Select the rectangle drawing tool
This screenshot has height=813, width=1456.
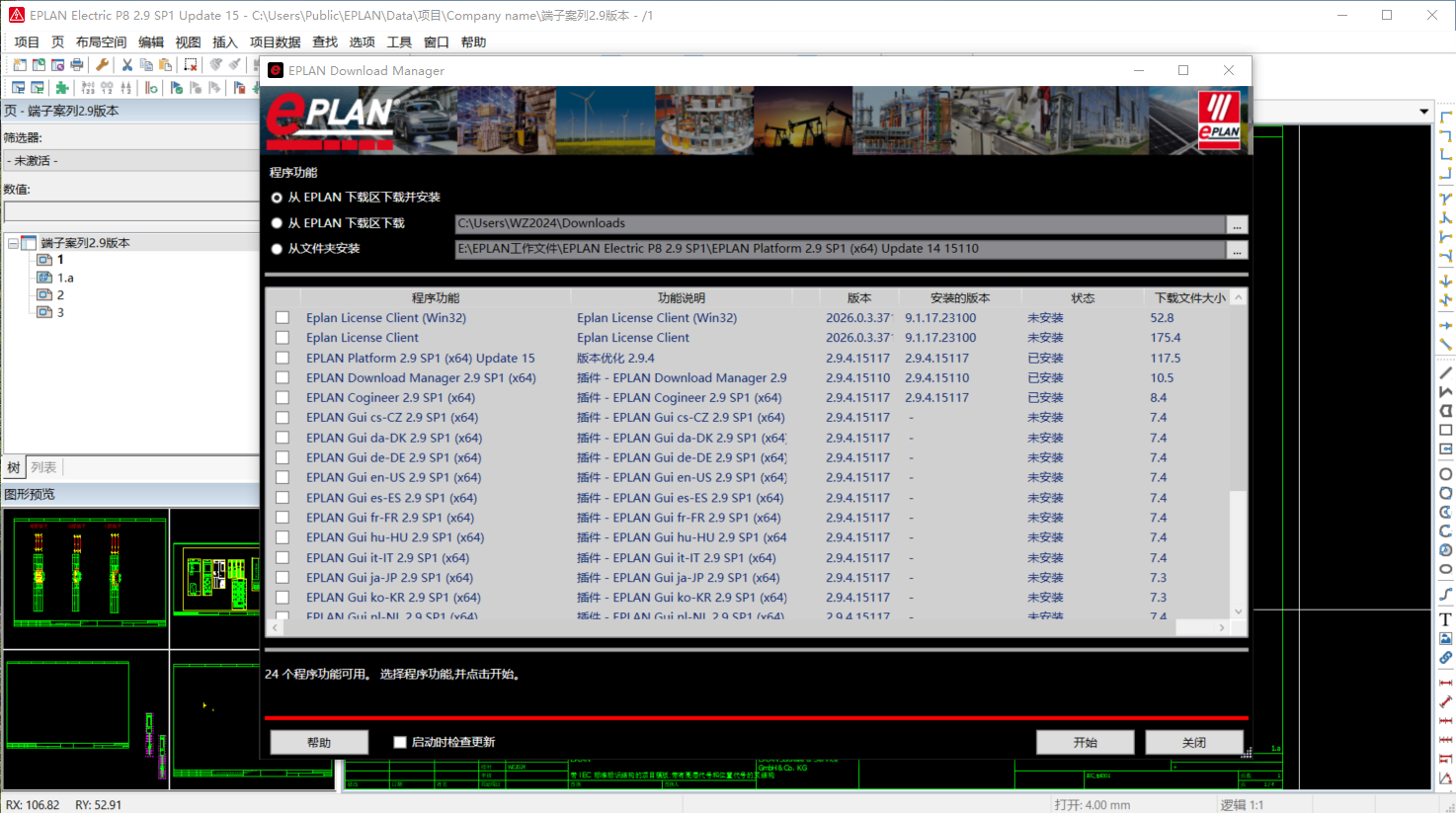click(1445, 430)
